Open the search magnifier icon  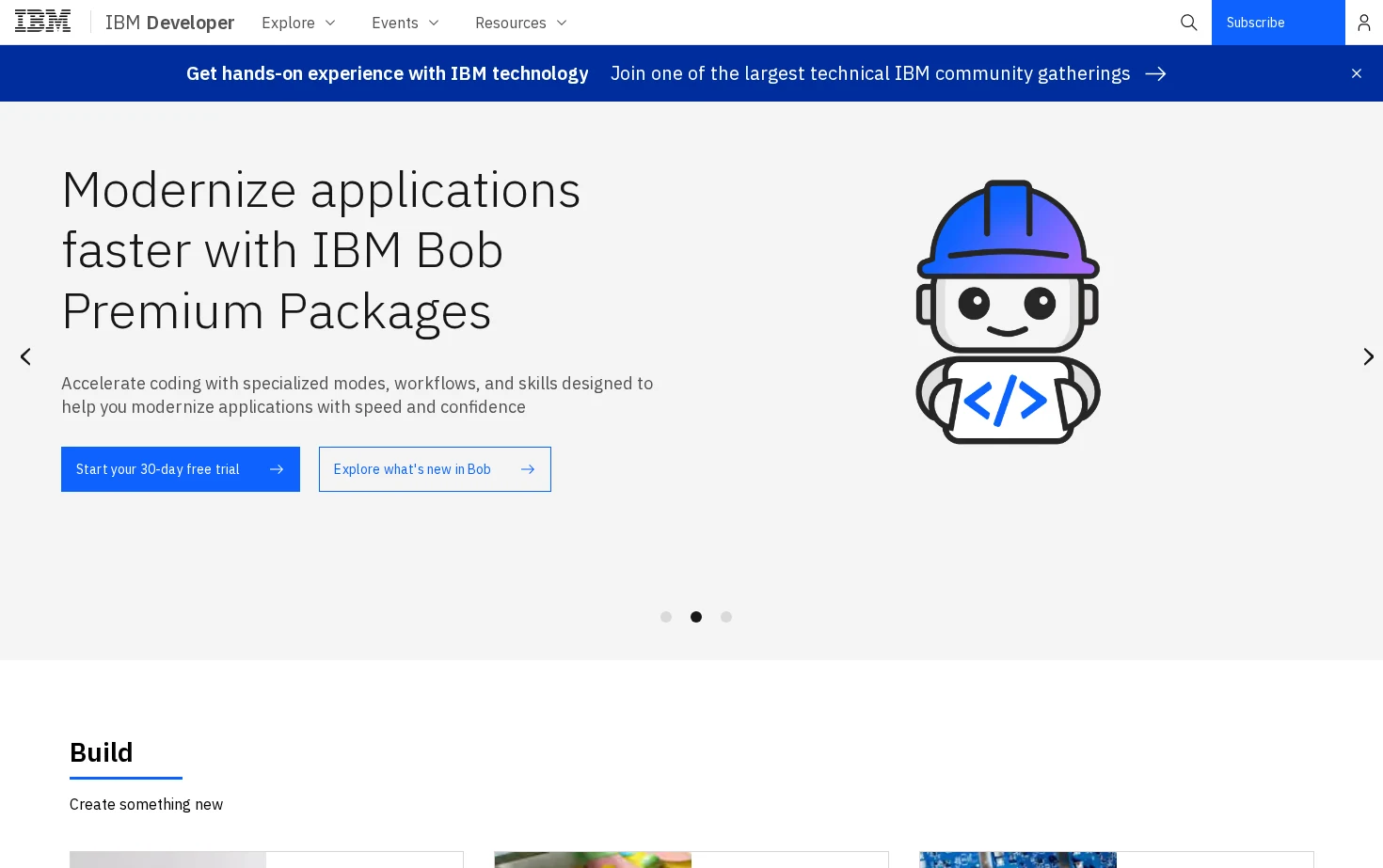point(1188,23)
